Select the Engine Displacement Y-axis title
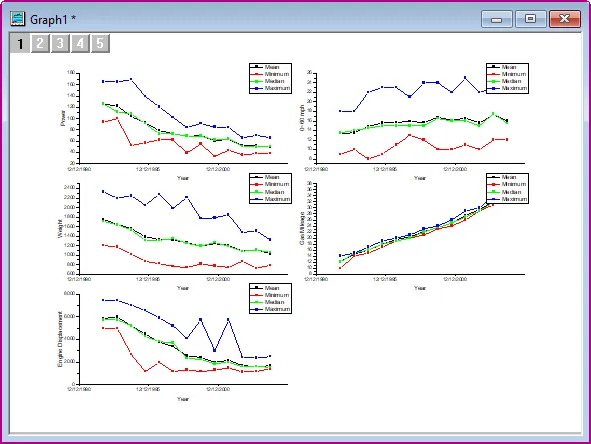 (60, 339)
